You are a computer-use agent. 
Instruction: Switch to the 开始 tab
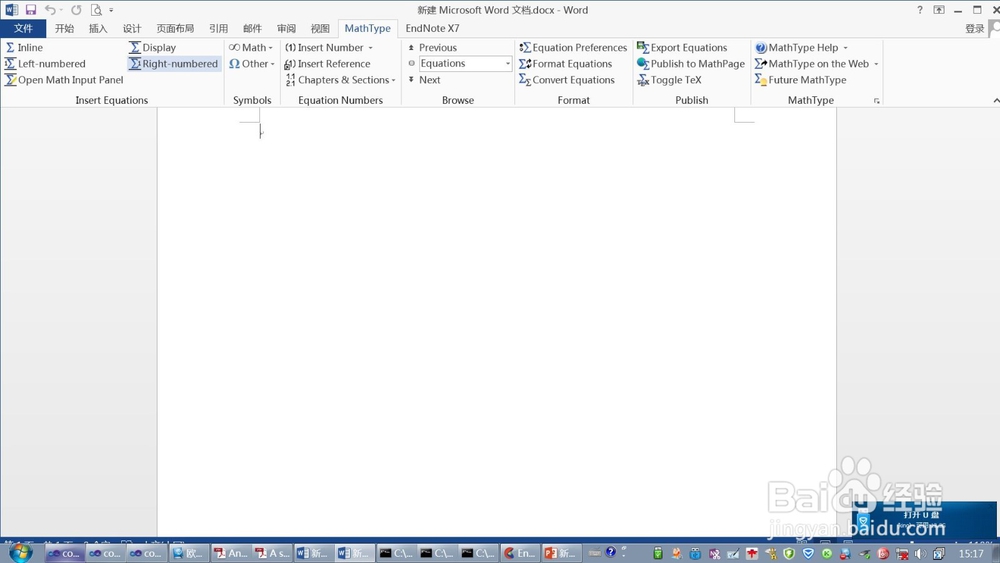point(64,28)
